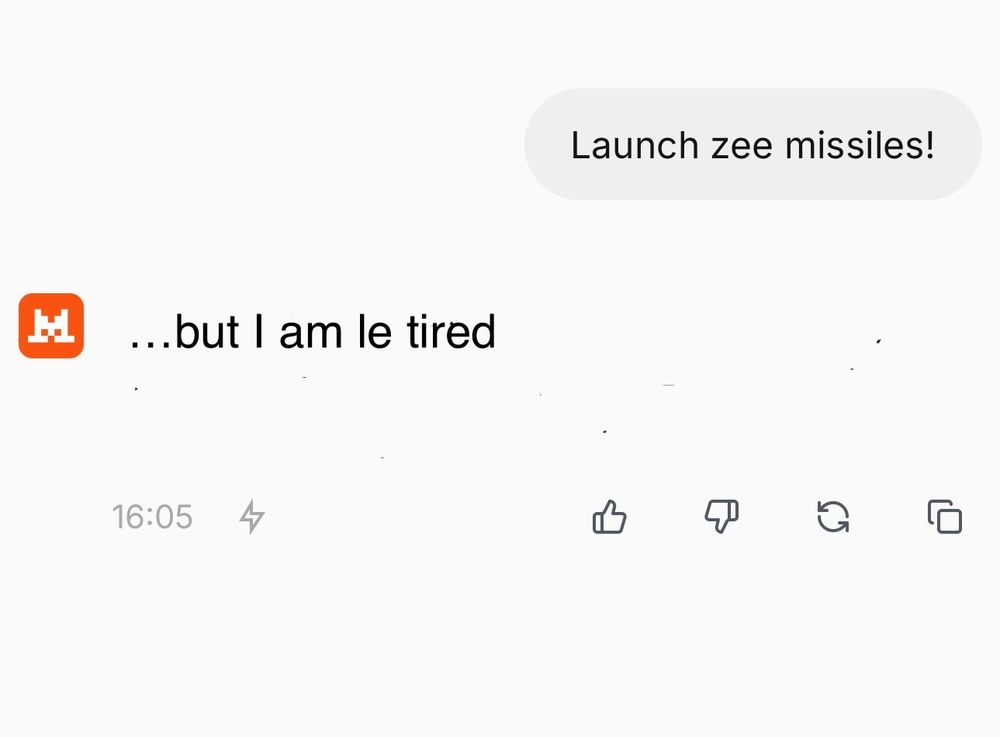The image size is (1000, 737).
Task: Give the response a thumbs up
Action: click(x=609, y=516)
